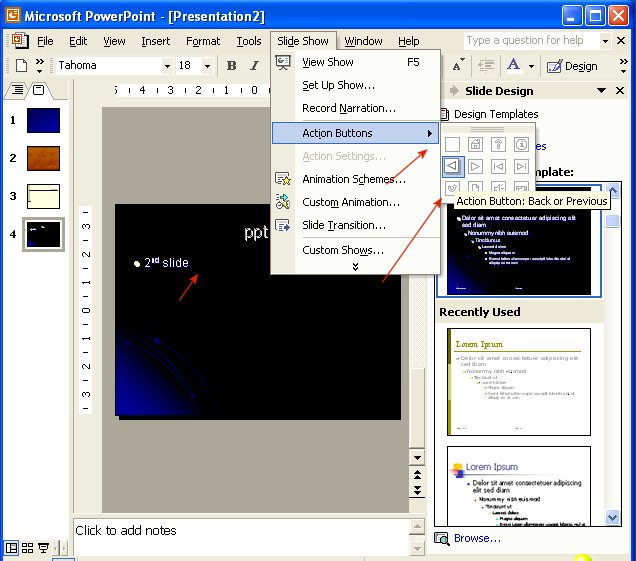Select the Help action button
This screenshot has height=561, width=636.
(x=498, y=144)
